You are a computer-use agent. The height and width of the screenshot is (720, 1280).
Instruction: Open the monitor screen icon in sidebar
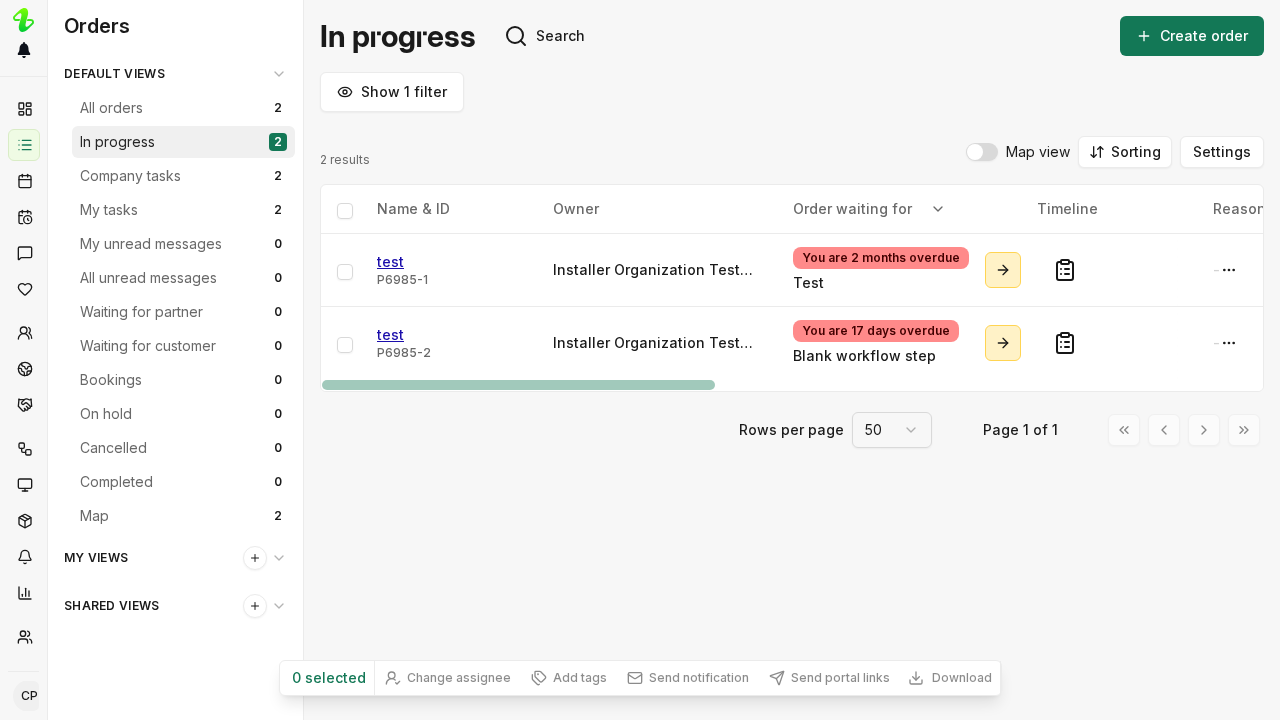click(25, 485)
